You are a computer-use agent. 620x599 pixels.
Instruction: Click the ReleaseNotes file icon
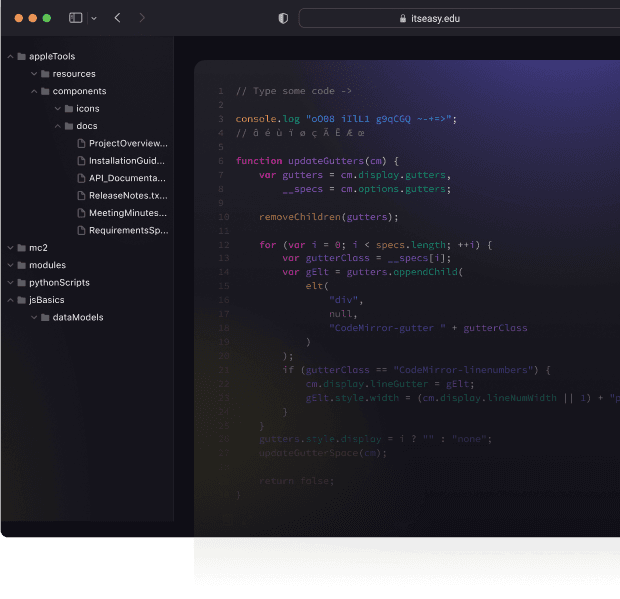pos(81,196)
